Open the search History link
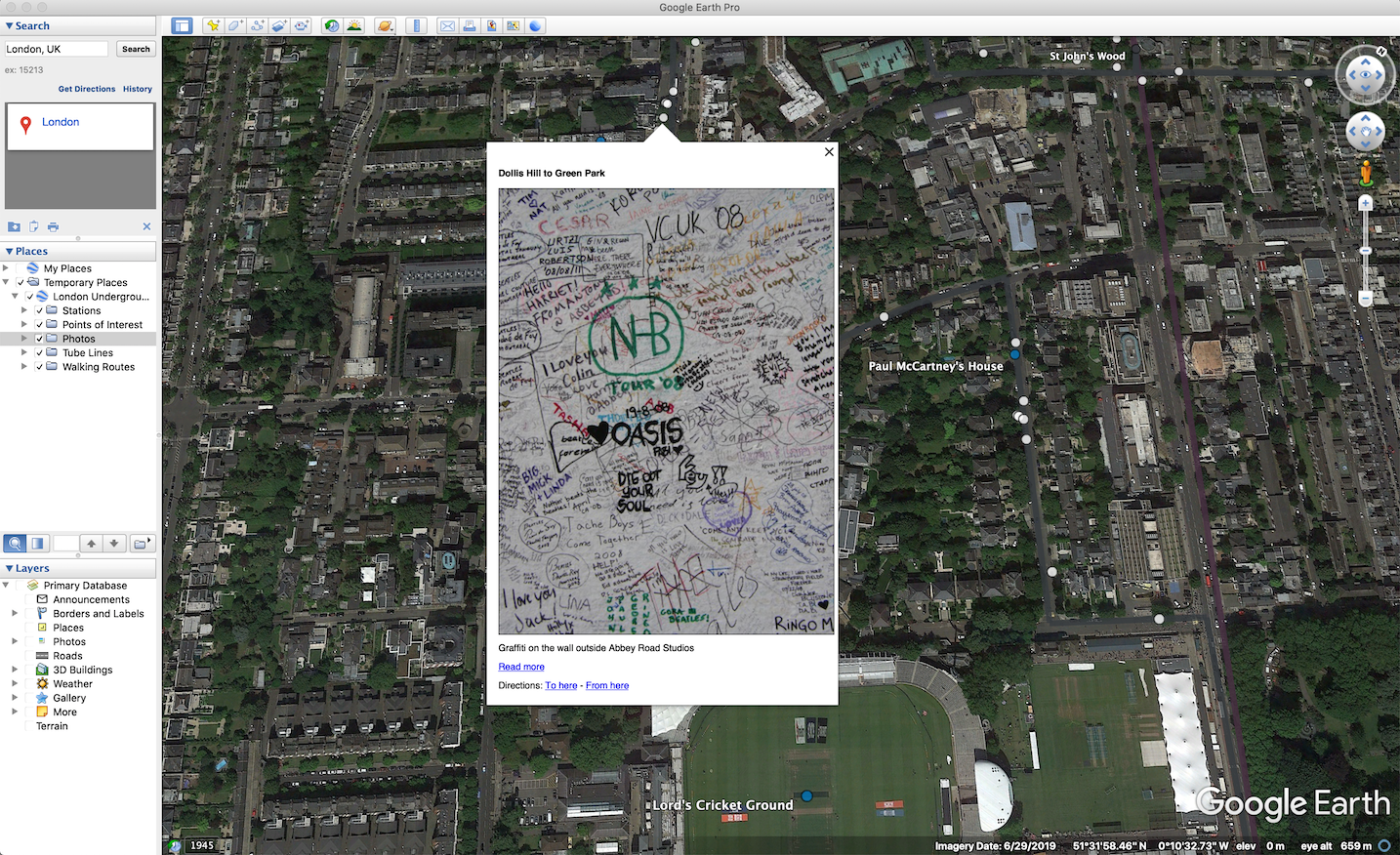Image resolution: width=1400 pixels, height=855 pixels. (x=138, y=89)
